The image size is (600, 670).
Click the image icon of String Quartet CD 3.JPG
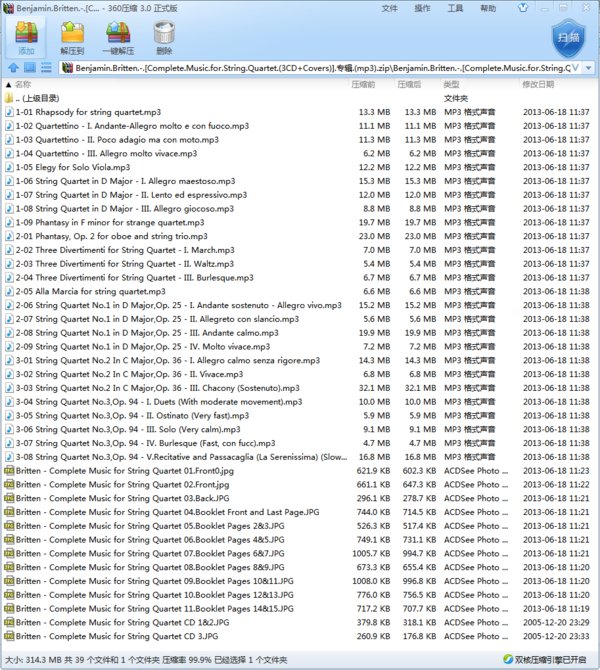(x=9, y=636)
